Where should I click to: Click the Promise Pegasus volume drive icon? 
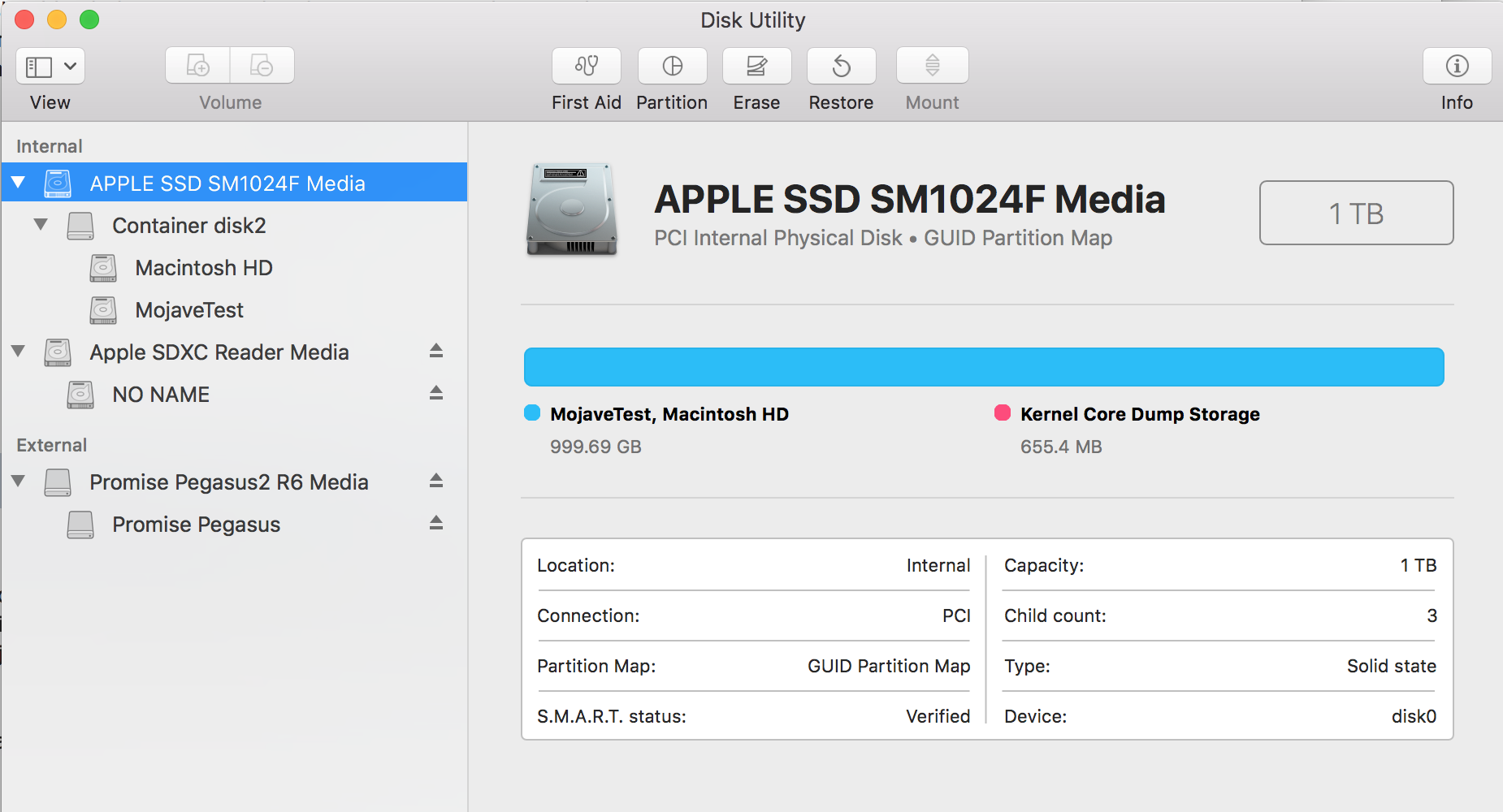point(80,525)
